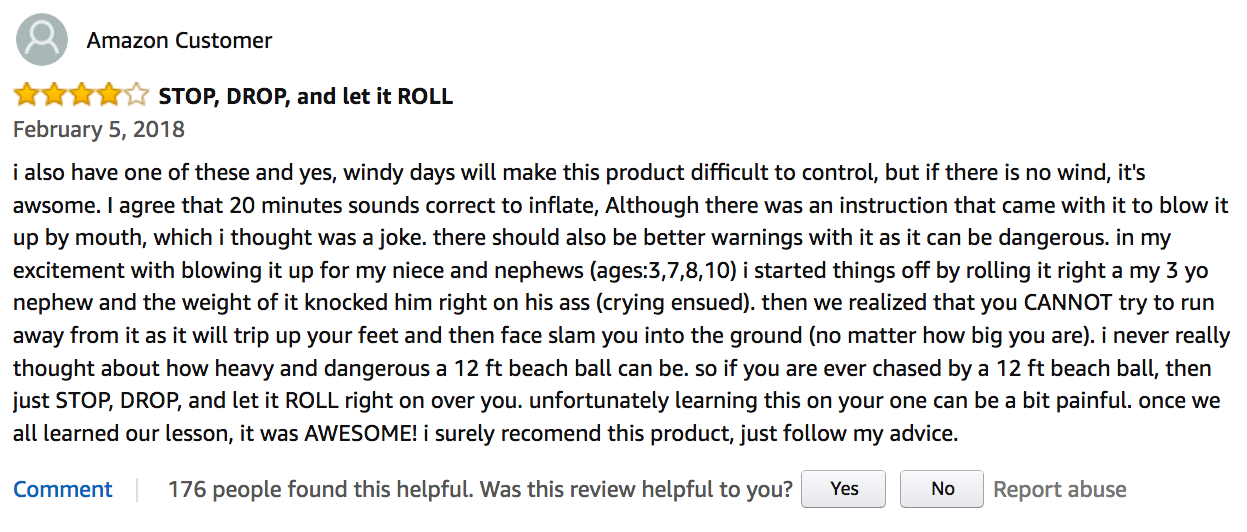Click the reviewer's gray profile avatar icon
The width and height of the screenshot is (1247, 532).
(x=42, y=40)
